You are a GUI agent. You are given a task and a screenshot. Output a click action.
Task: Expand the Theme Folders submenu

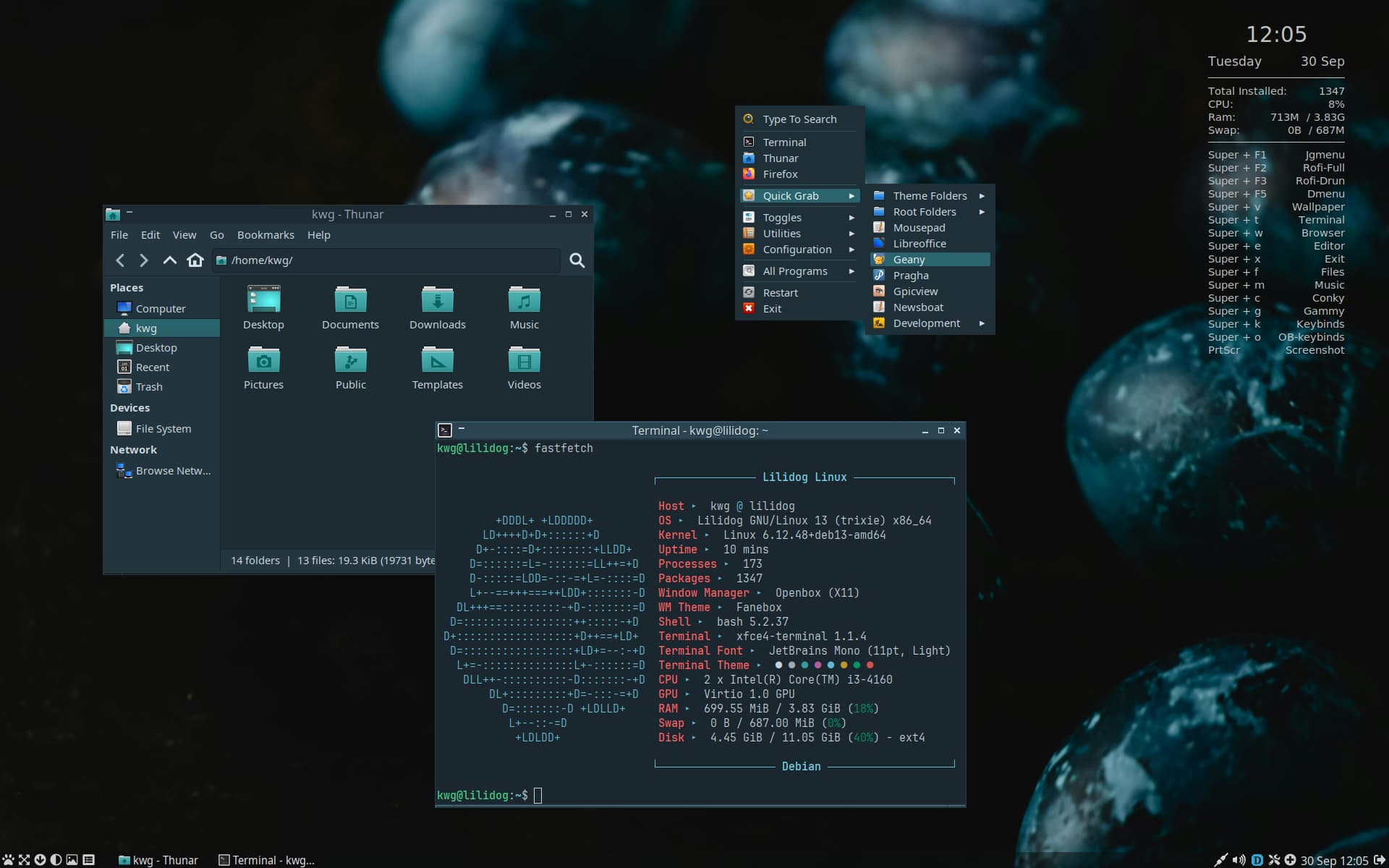930,196
